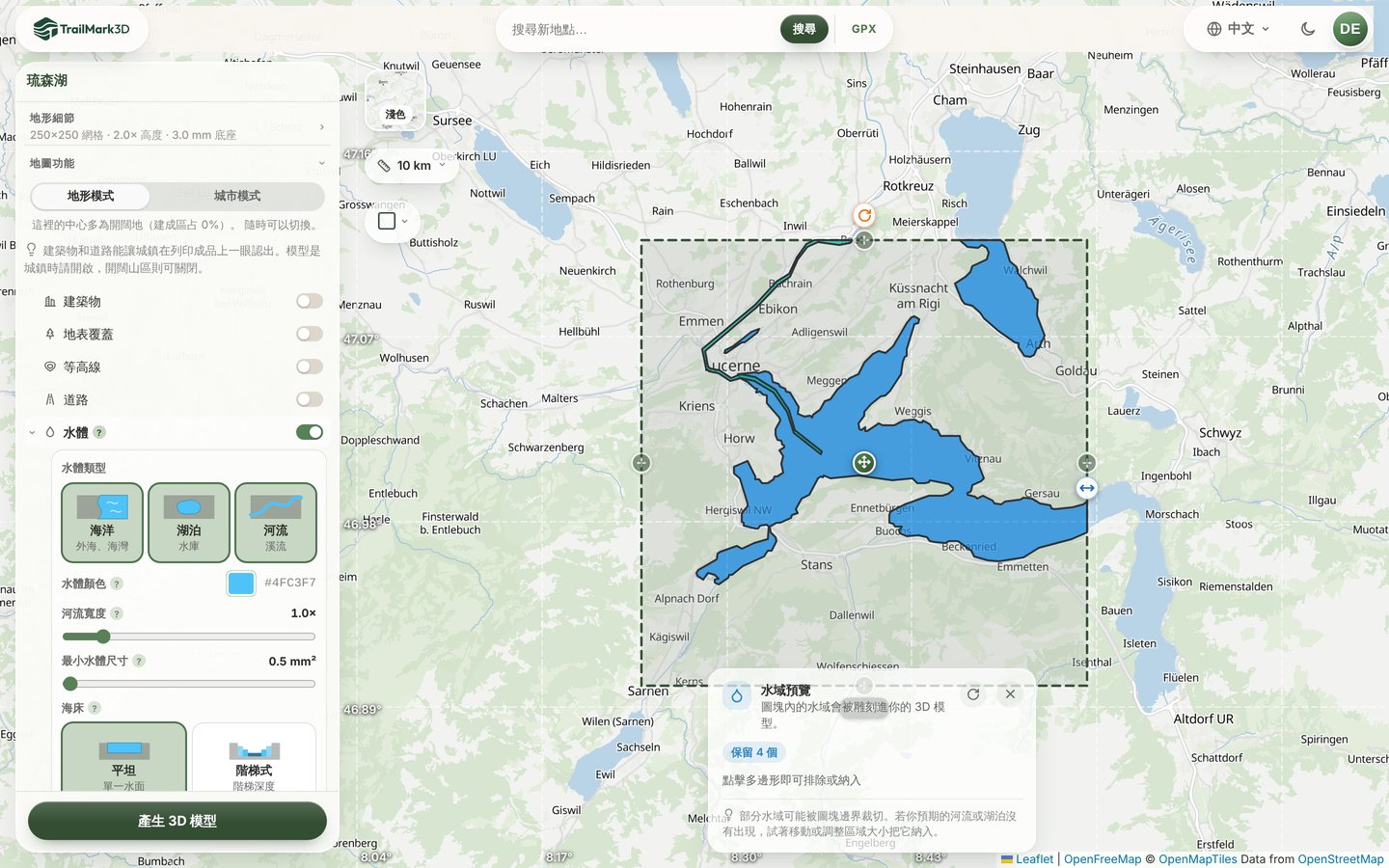Open the 10 km scale dropdown
The height and width of the screenshot is (868, 1389).
pos(412,166)
